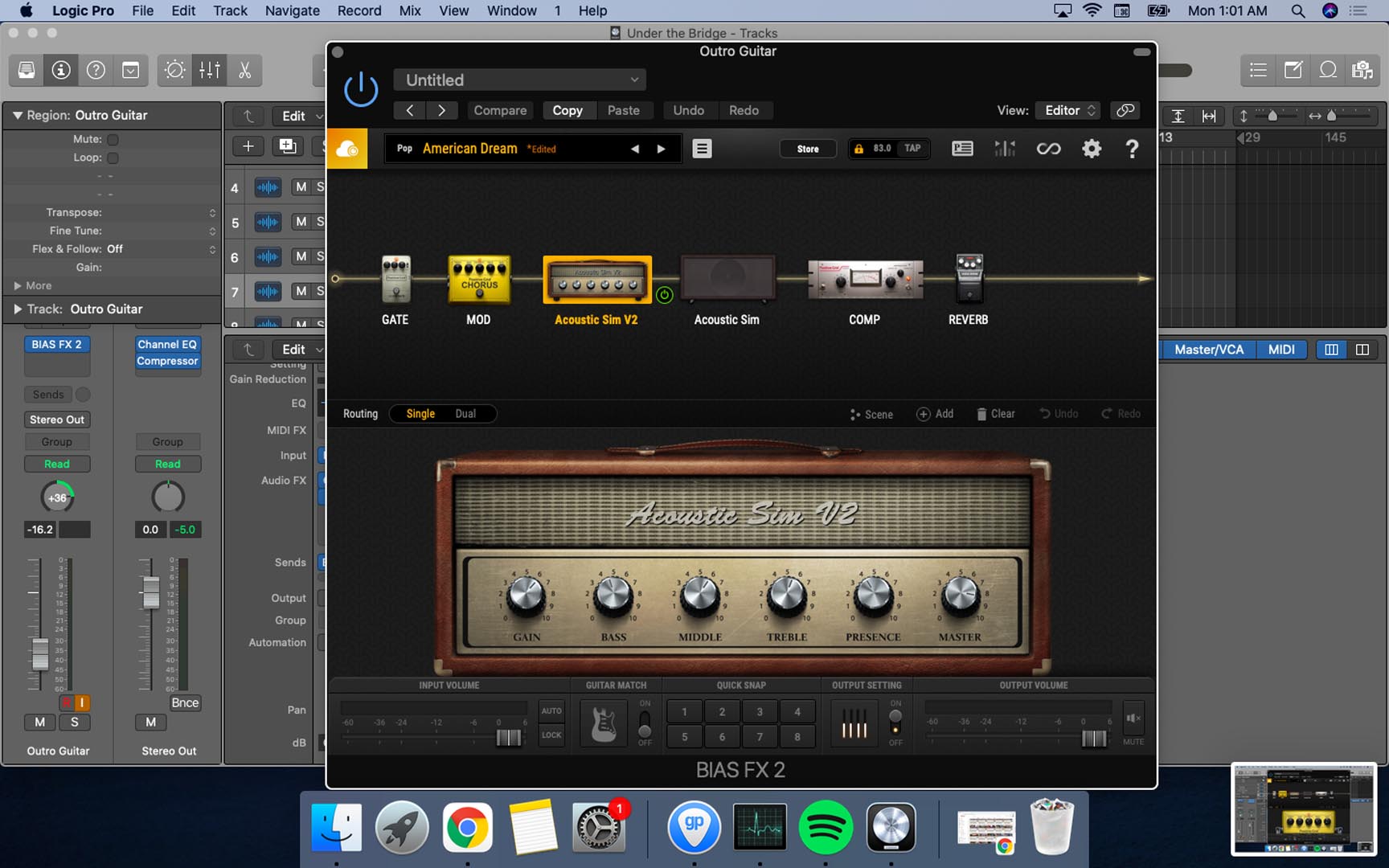Click the plugin link chain icon
Viewport: 1389px width, 868px height.
click(x=1125, y=110)
